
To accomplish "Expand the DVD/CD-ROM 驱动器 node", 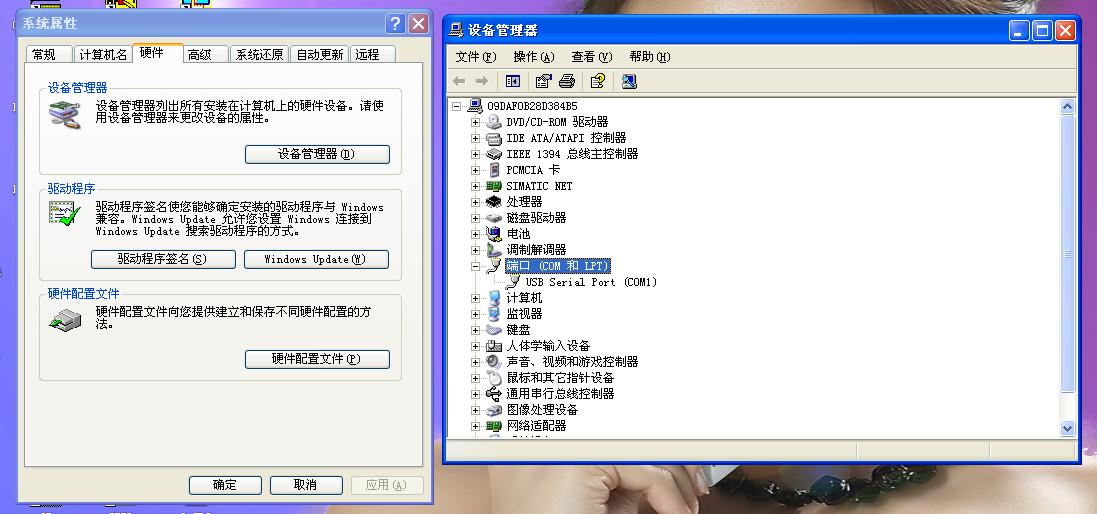I will [x=475, y=122].
